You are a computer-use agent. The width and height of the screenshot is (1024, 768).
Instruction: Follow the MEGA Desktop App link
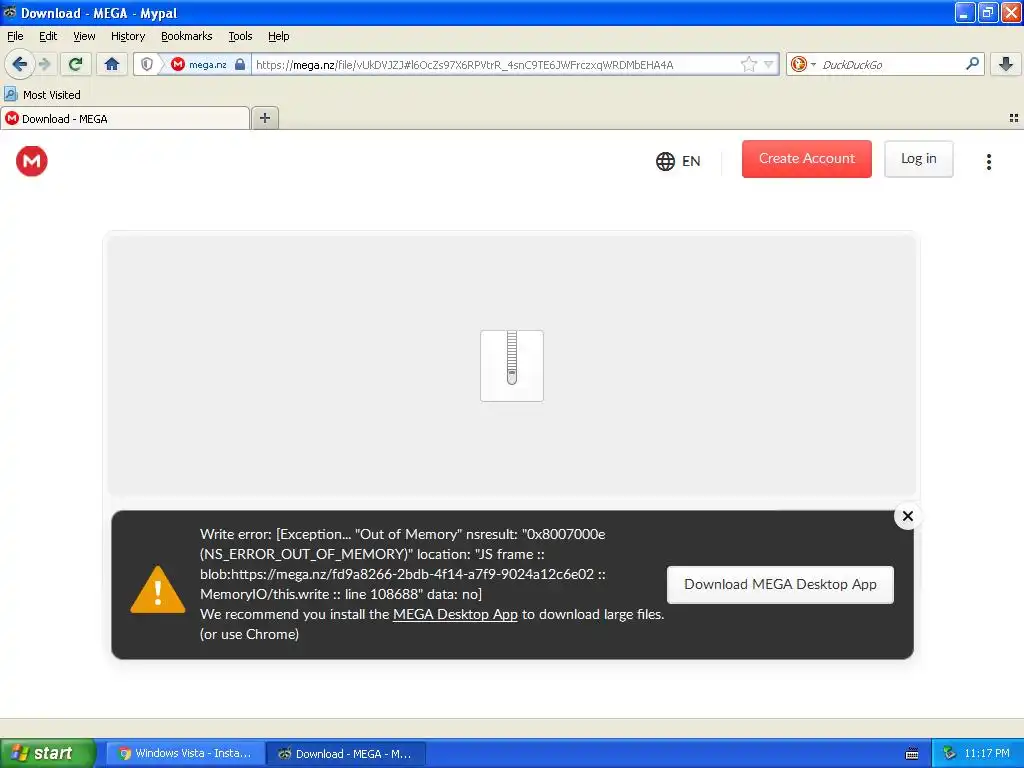(455, 615)
